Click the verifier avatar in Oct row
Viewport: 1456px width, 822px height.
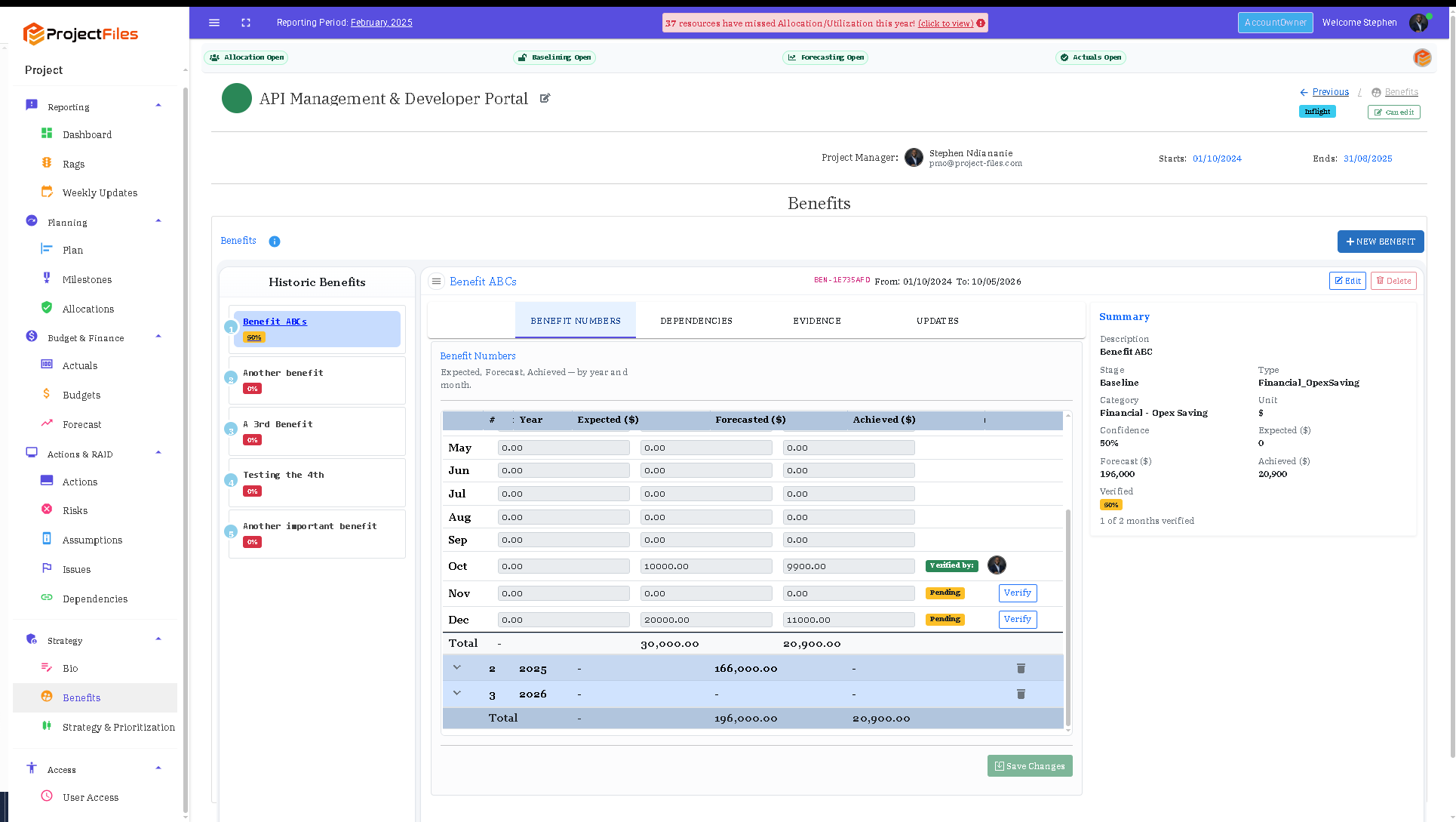click(997, 565)
